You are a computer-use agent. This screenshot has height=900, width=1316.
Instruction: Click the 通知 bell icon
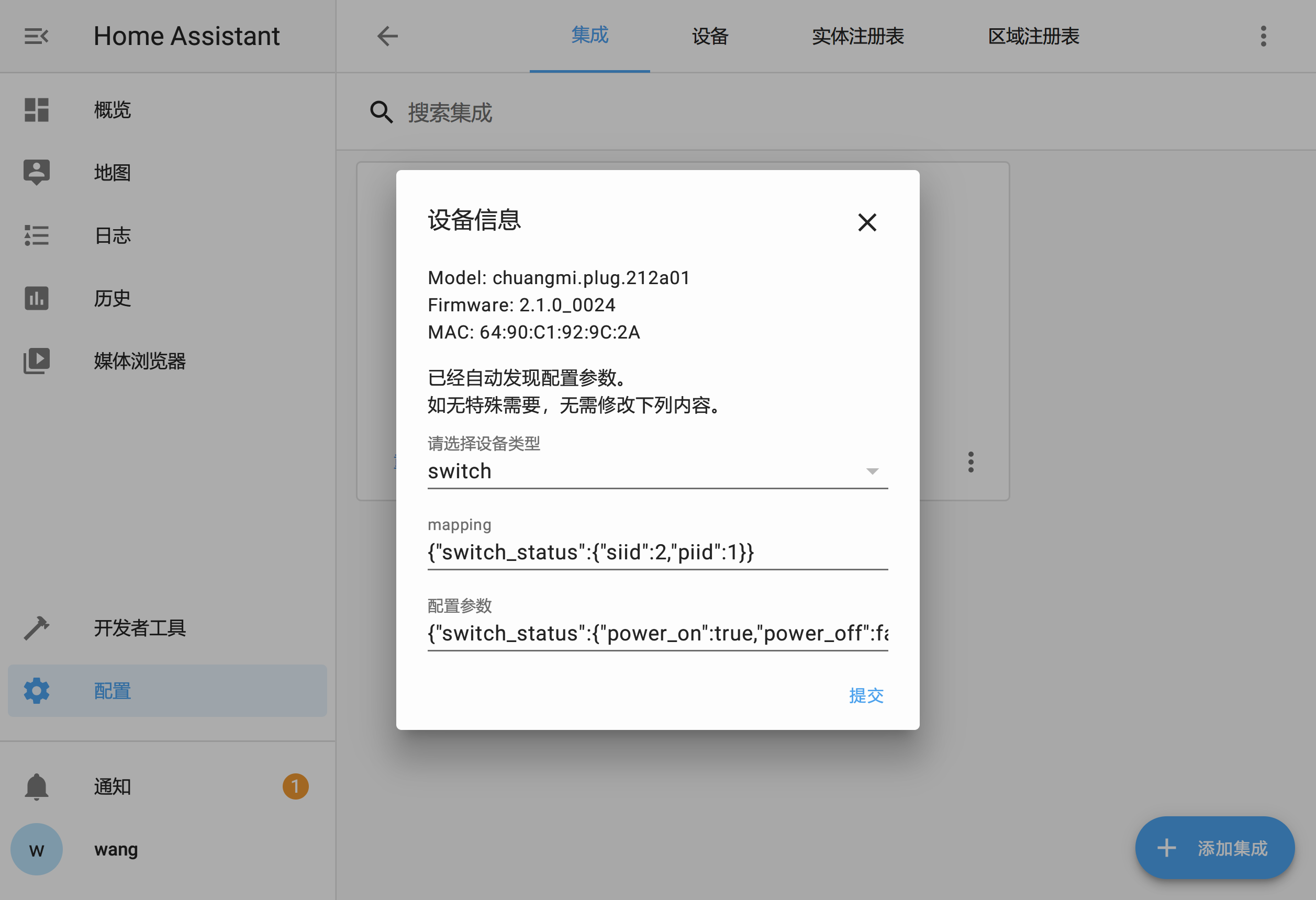[36, 786]
